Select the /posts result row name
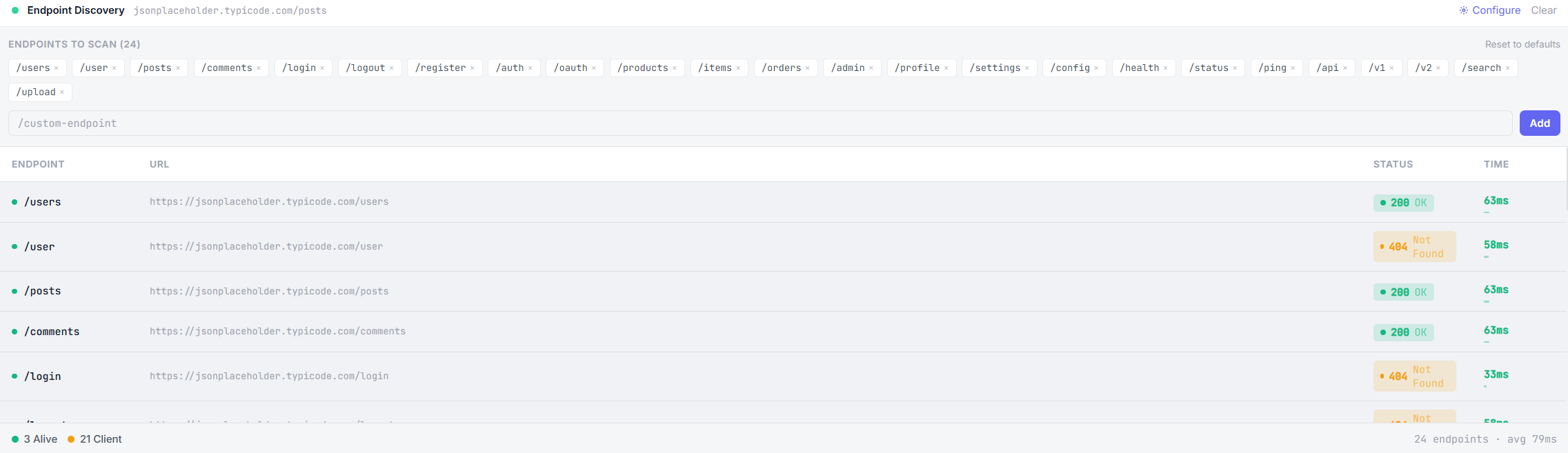 43,291
